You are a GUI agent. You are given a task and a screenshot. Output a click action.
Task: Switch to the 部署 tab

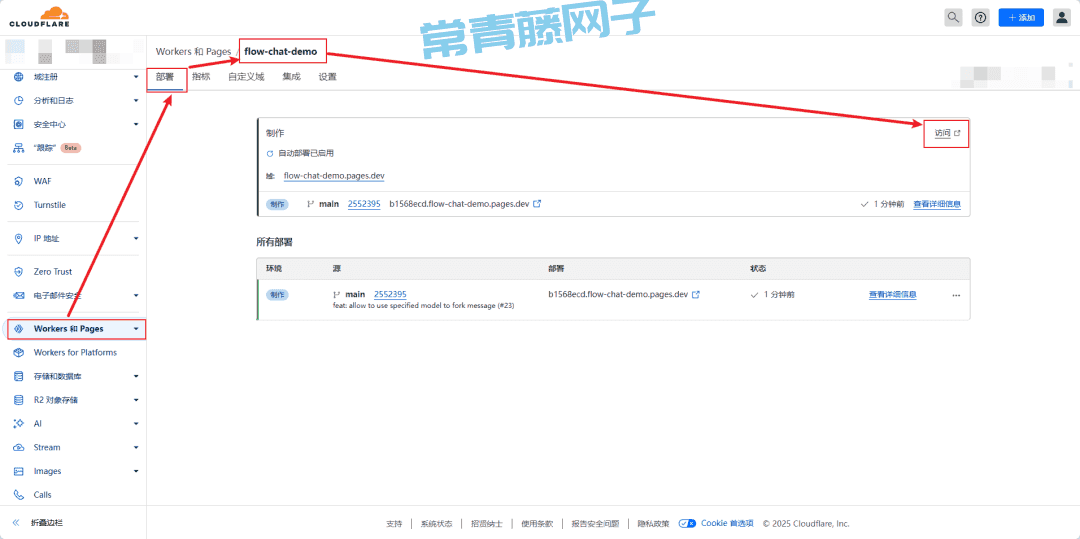tap(165, 77)
